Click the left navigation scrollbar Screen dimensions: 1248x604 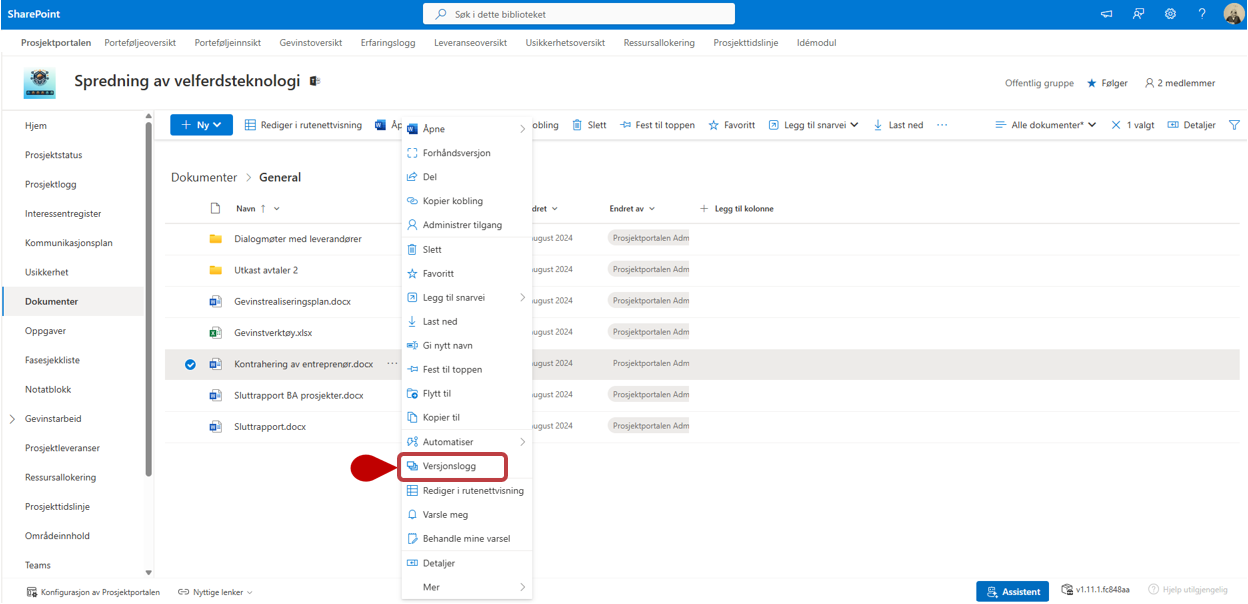[x=149, y=300]
